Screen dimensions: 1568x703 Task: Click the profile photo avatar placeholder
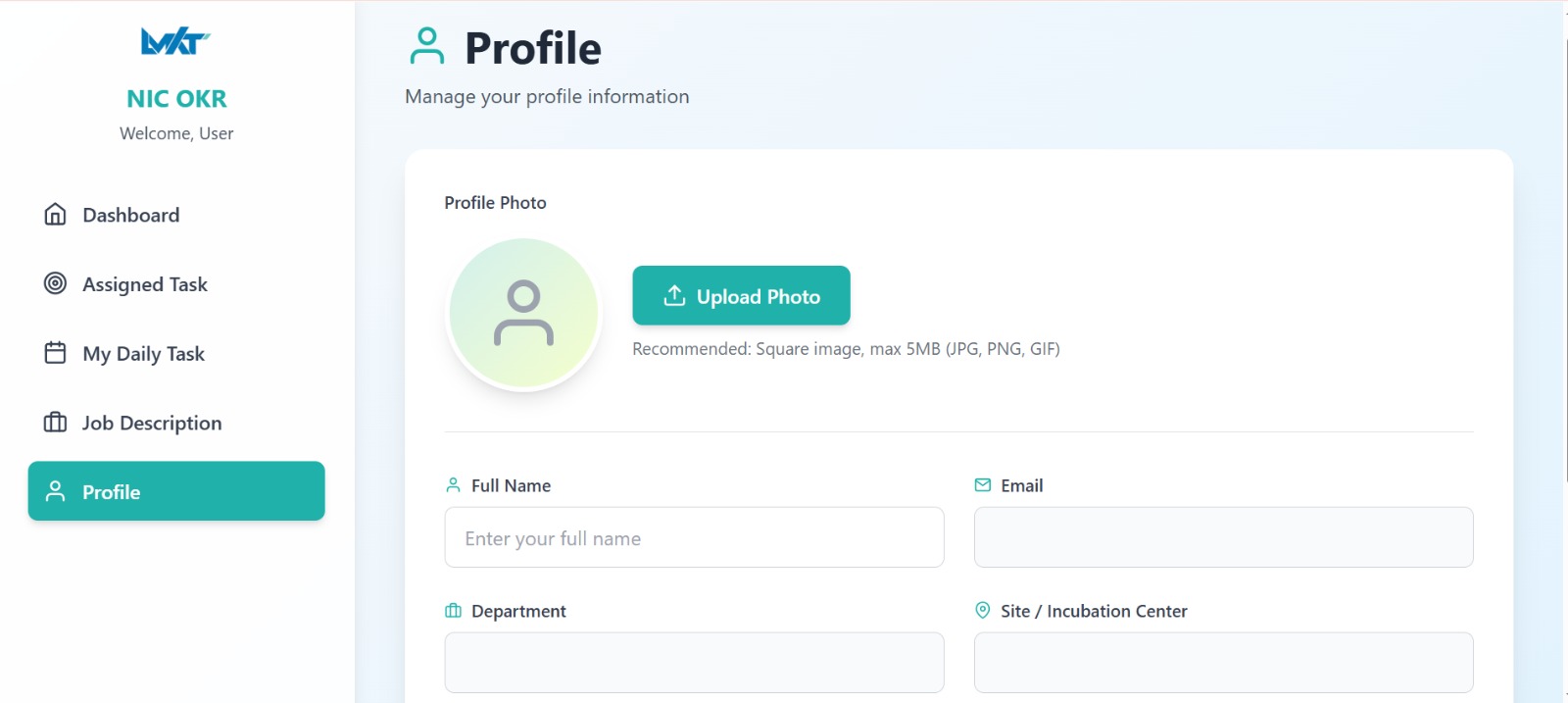[524, 314]
